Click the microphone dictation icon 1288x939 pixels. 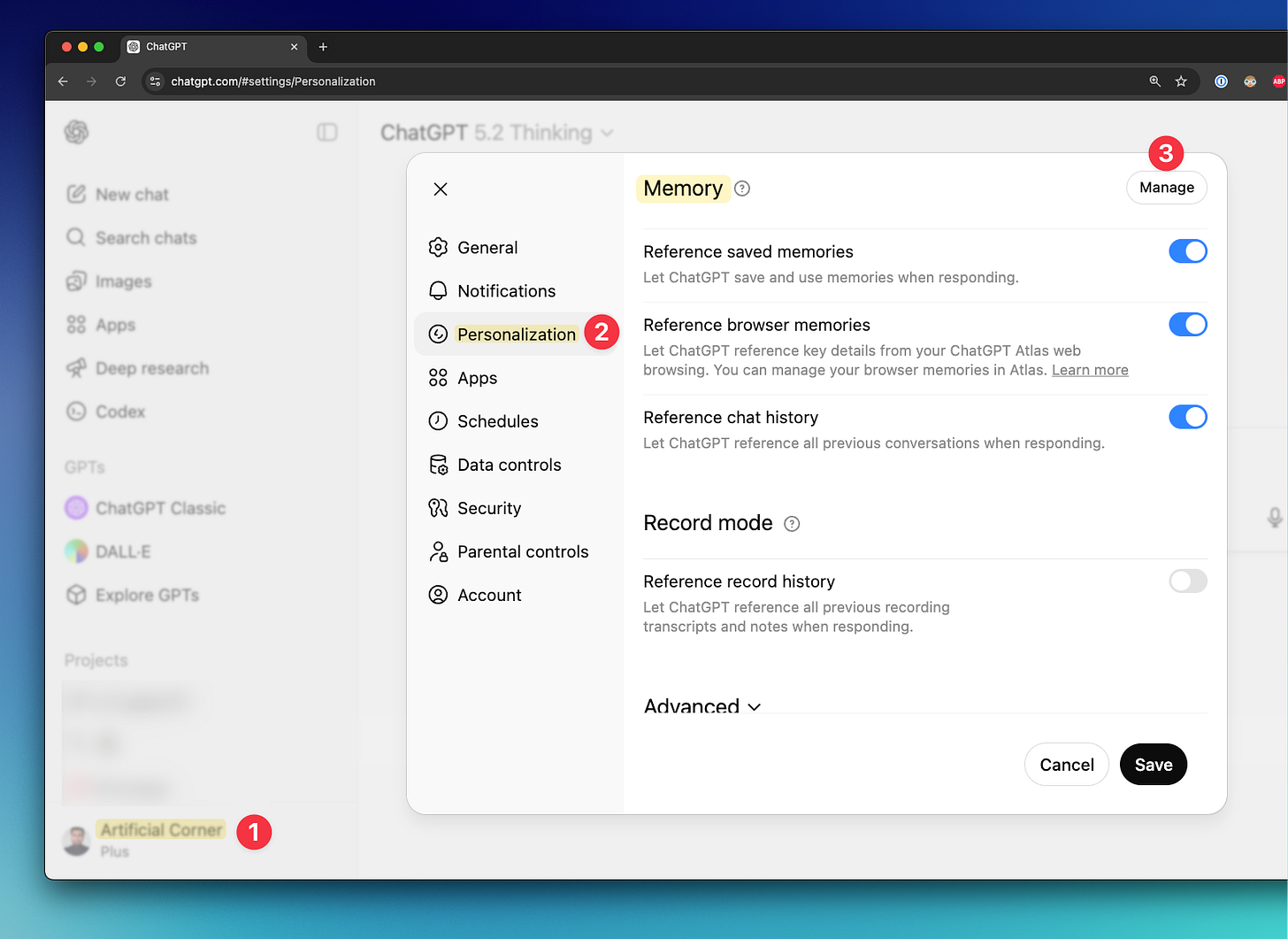[1275, 518]
